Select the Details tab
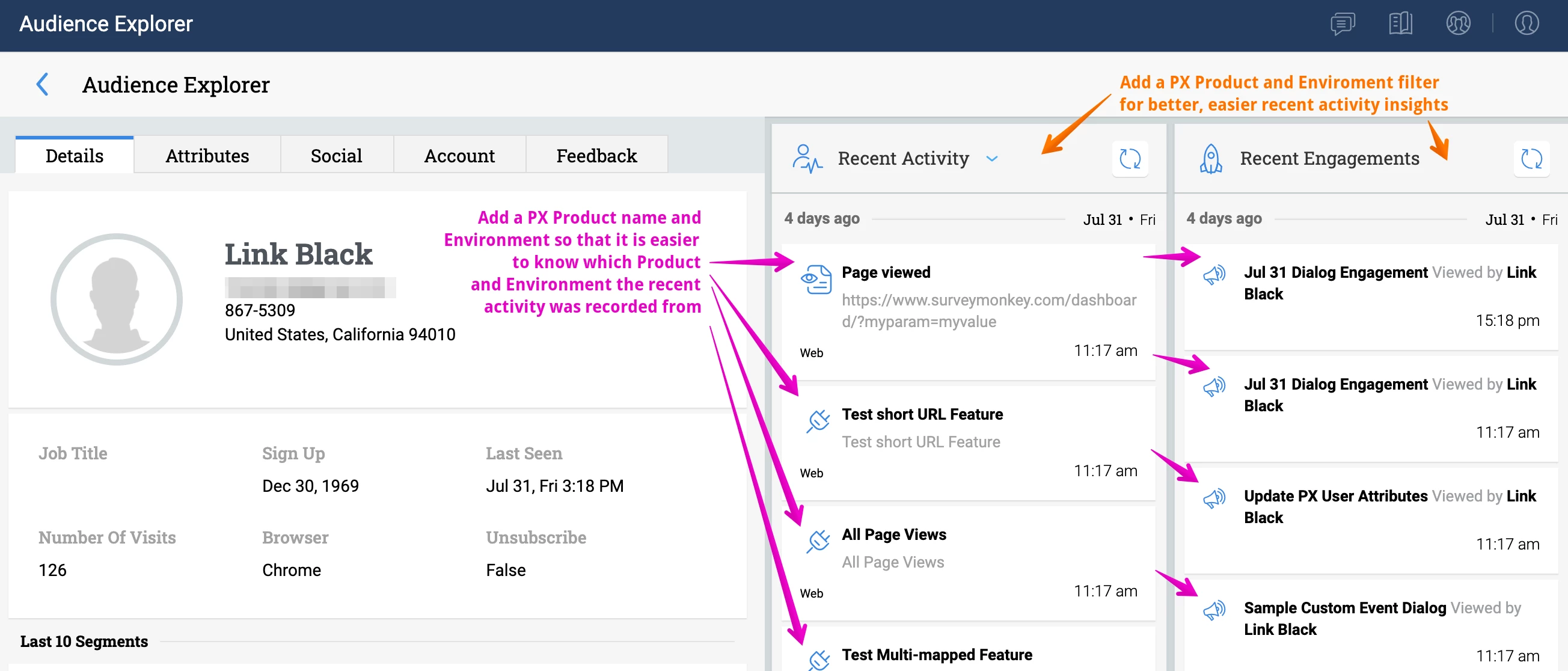1568x671 pixels. pyautogui.click(x=75, y=156)
